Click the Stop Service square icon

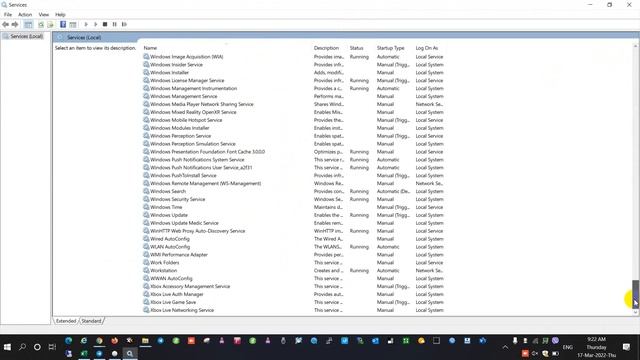pos(105,24)
